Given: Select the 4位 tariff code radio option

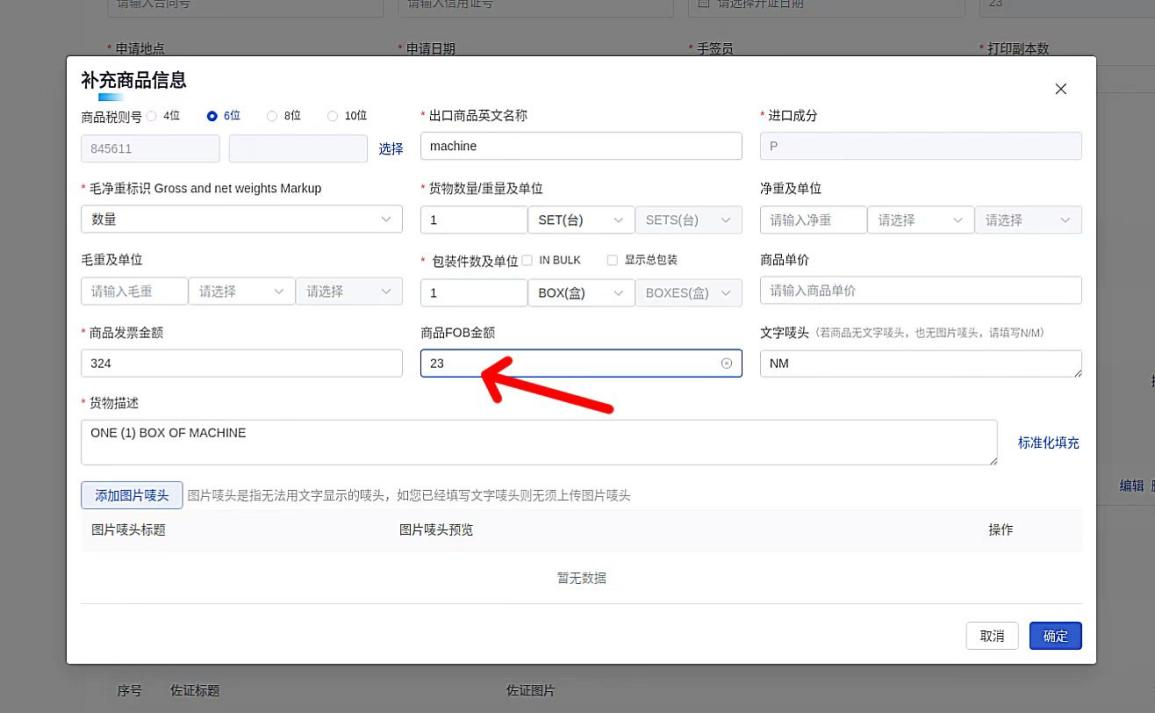Looking at the screenshot, I should pos(153,116).
